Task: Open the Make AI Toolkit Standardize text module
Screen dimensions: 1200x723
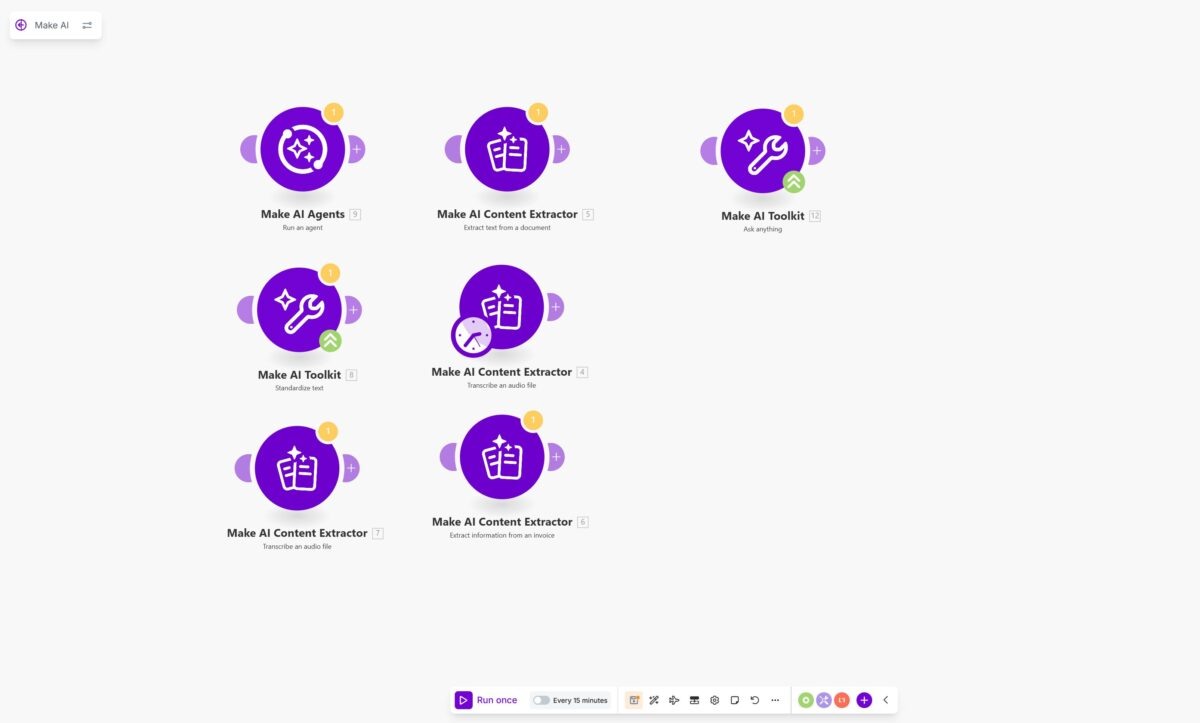Action: pos(299,310)
